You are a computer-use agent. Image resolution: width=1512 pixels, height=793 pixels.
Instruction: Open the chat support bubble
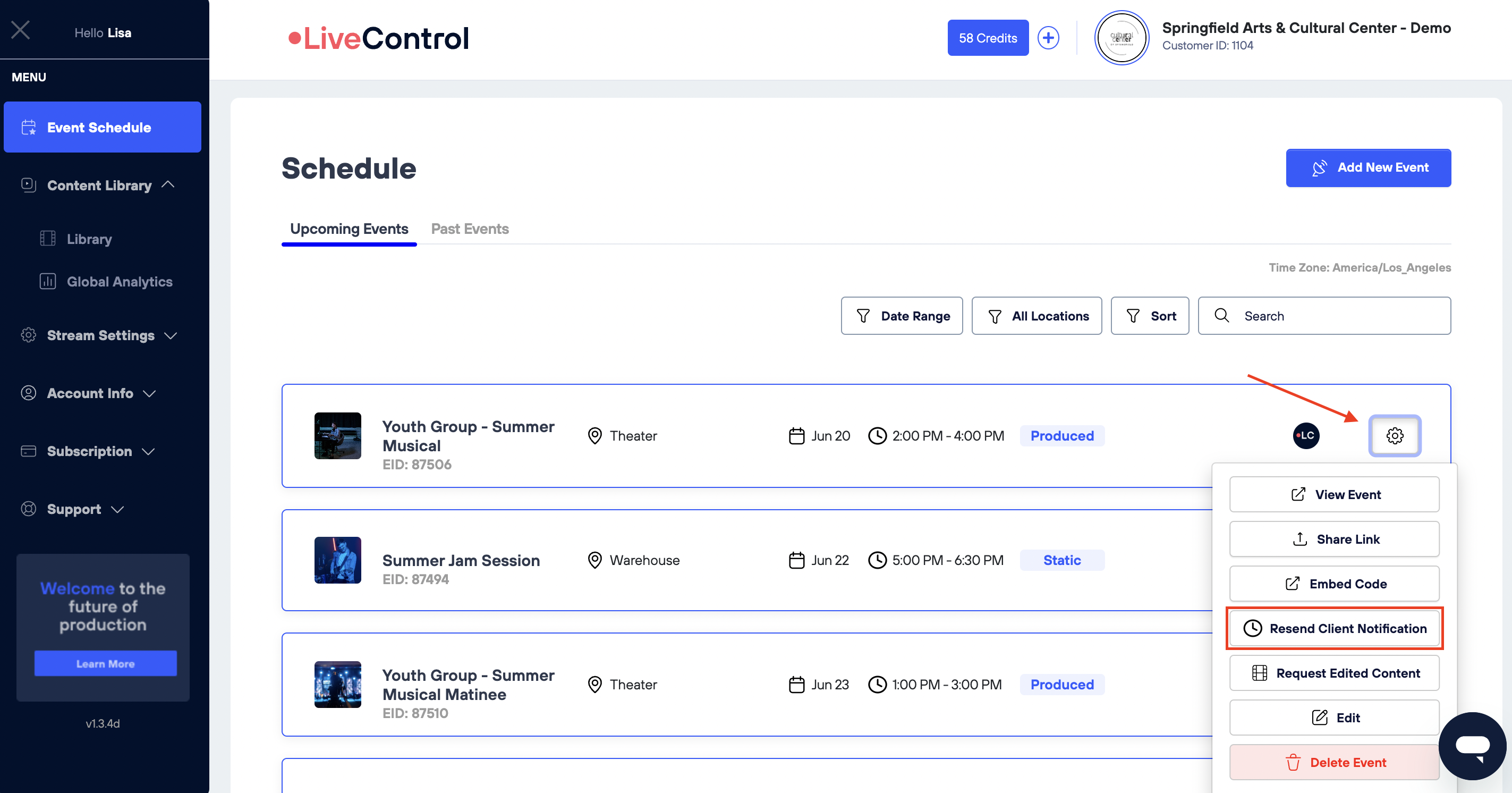point(1473,746)
